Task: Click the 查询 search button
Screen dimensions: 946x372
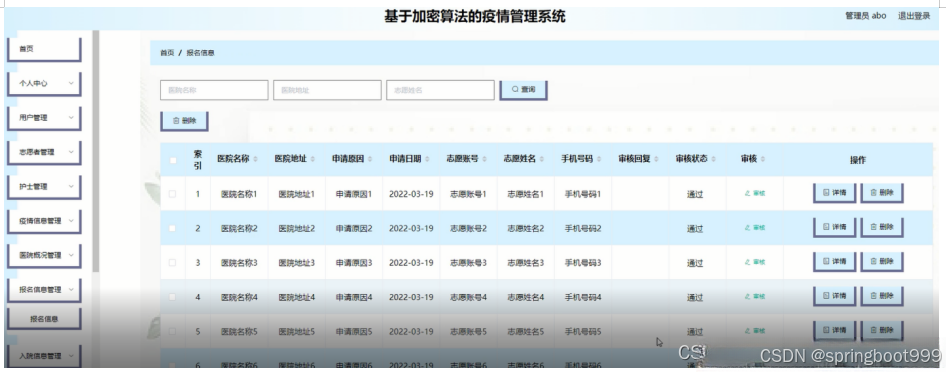Action: [x=524, y=90]
